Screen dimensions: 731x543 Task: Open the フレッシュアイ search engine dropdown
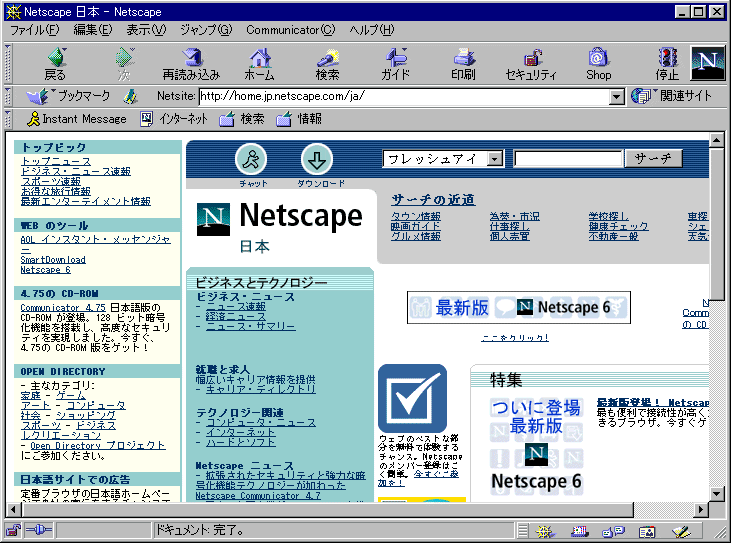(495, 159)
